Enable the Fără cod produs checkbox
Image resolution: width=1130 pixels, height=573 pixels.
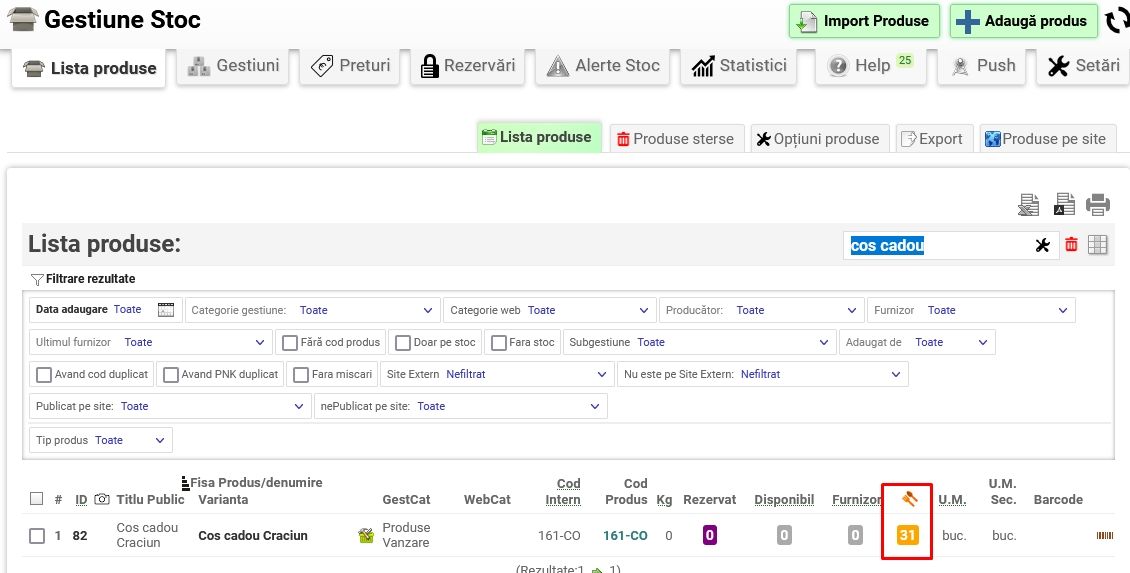(x=290, y=343)
